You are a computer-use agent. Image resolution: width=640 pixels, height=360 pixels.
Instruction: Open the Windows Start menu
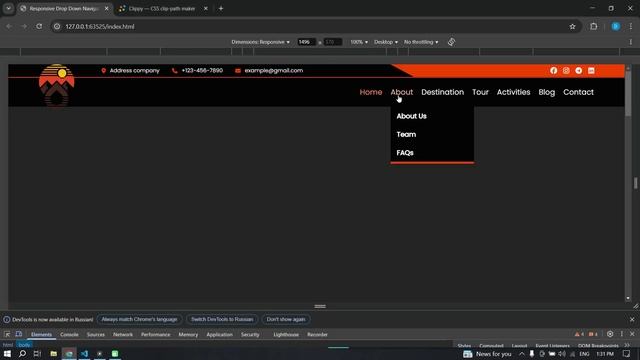point(7,353)
